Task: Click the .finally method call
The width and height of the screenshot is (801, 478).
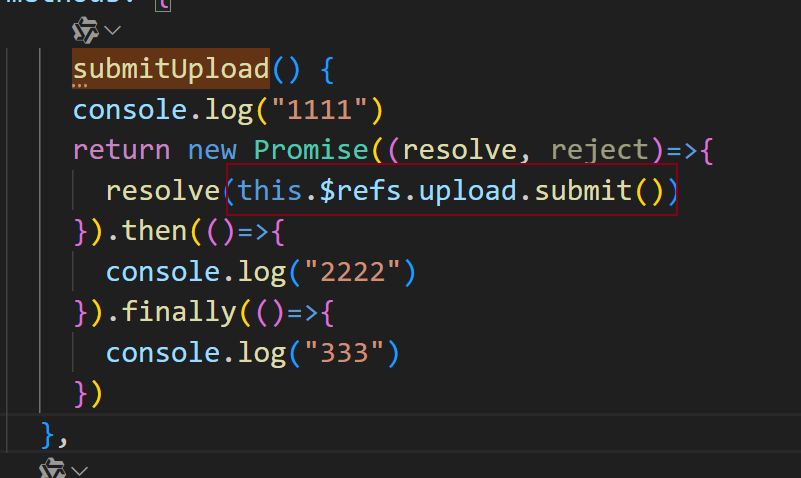Action: coord(172,312)
